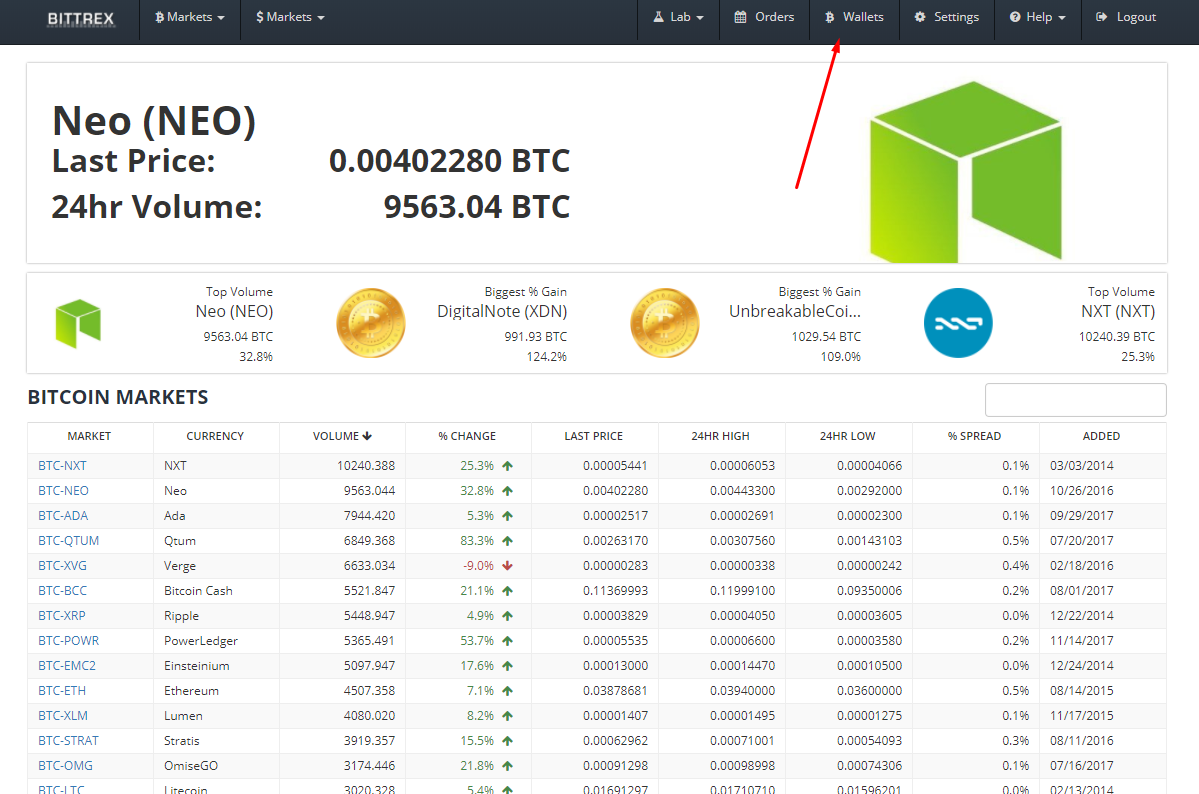Go to Wallets
Image resolution: width=1199 pixels, height=794 pixels.
[854, 17]
